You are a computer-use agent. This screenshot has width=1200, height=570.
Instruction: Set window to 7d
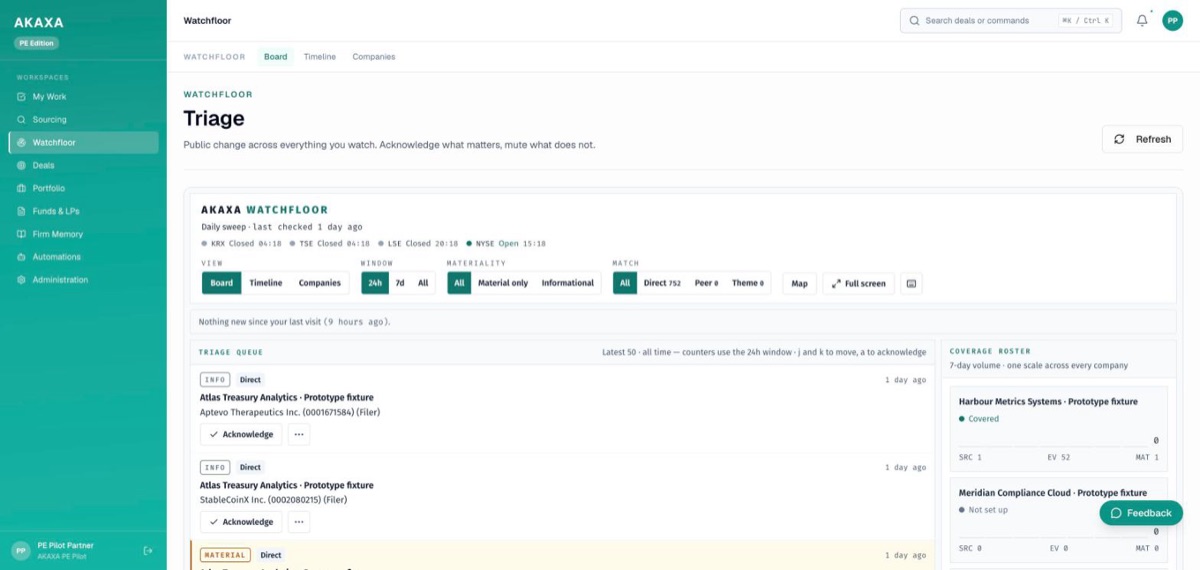(400, 283)
